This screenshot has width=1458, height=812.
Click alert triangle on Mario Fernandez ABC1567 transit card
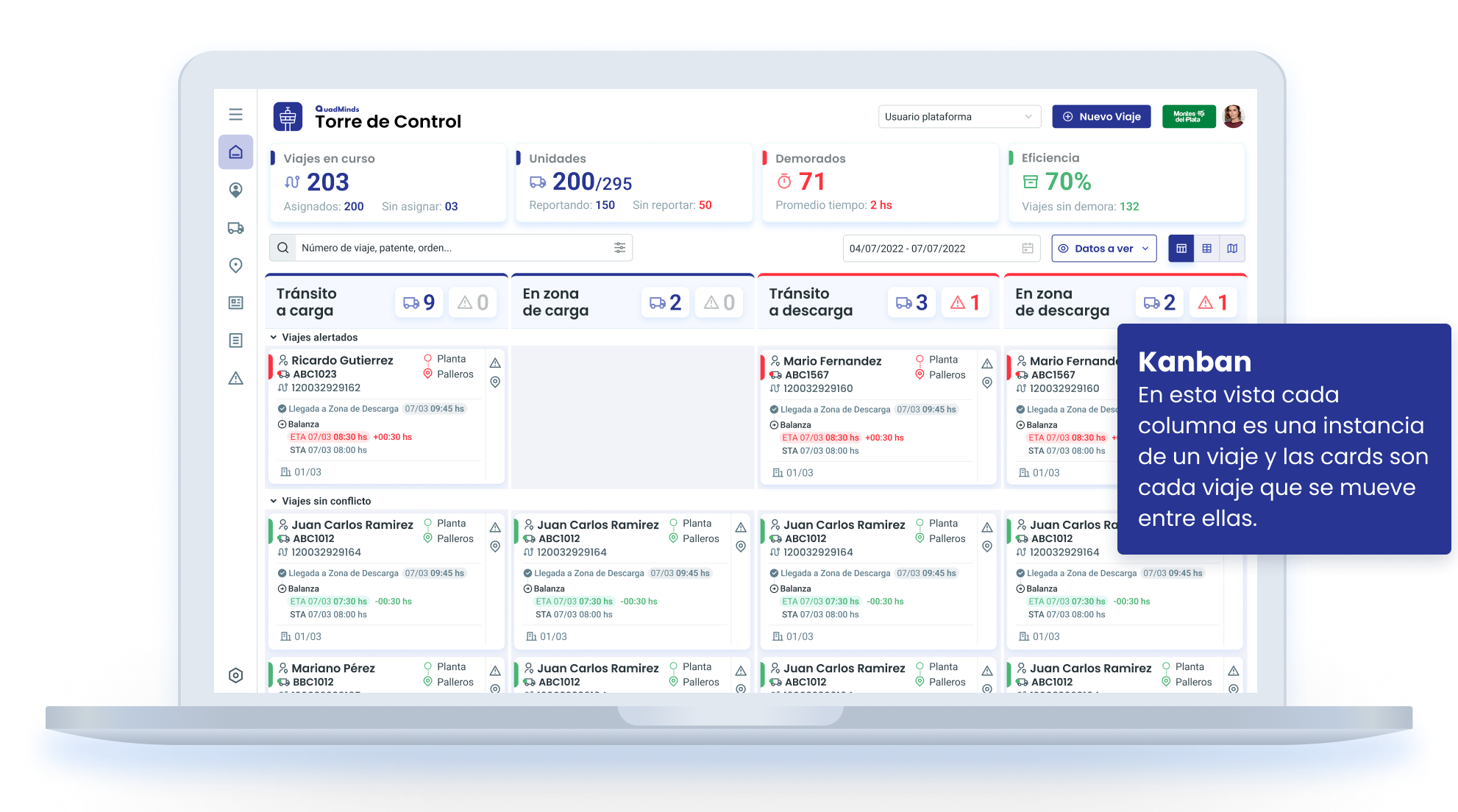987,363
